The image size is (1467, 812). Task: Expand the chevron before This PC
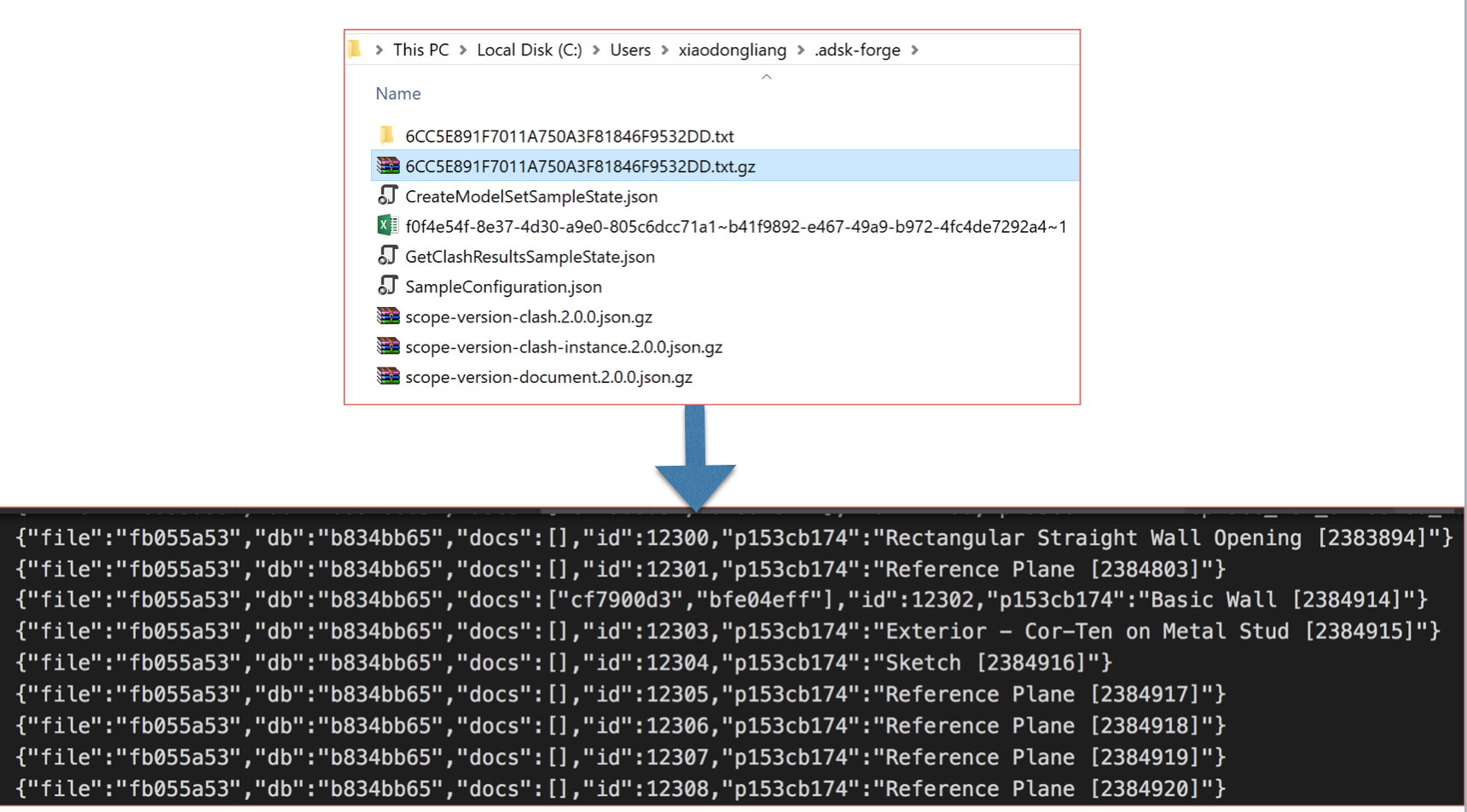(x=379, y=49)
